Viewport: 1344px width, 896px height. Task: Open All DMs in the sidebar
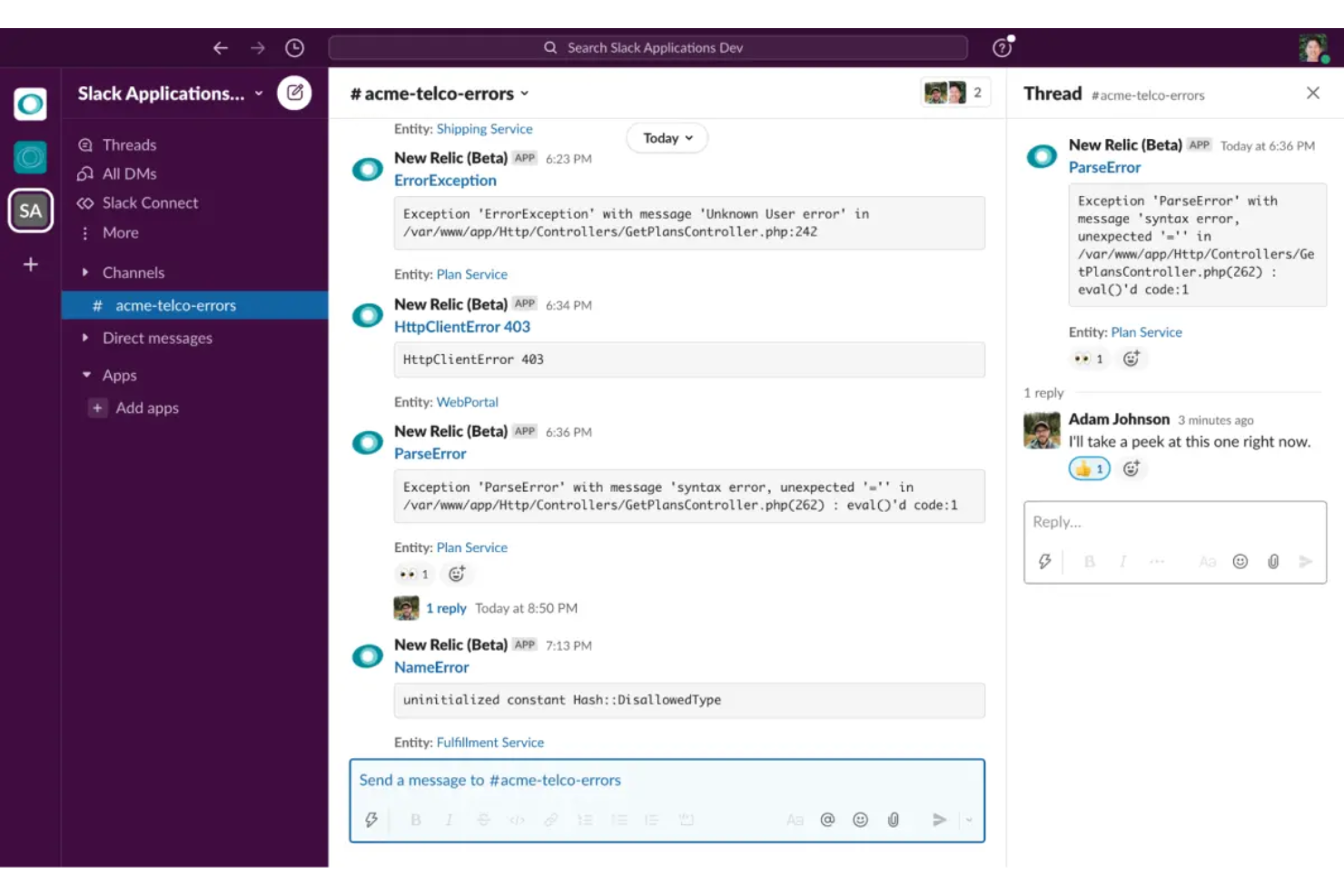click(x=127, y=173)
